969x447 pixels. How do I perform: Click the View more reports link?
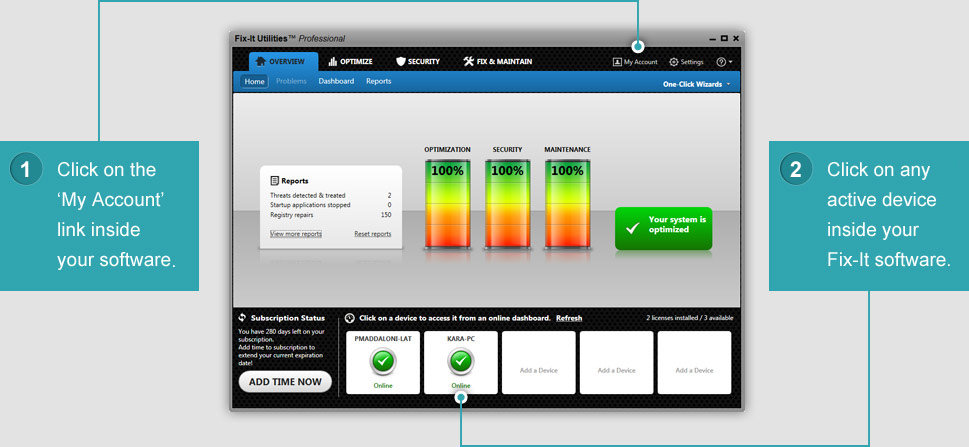[x=295, y=234]
